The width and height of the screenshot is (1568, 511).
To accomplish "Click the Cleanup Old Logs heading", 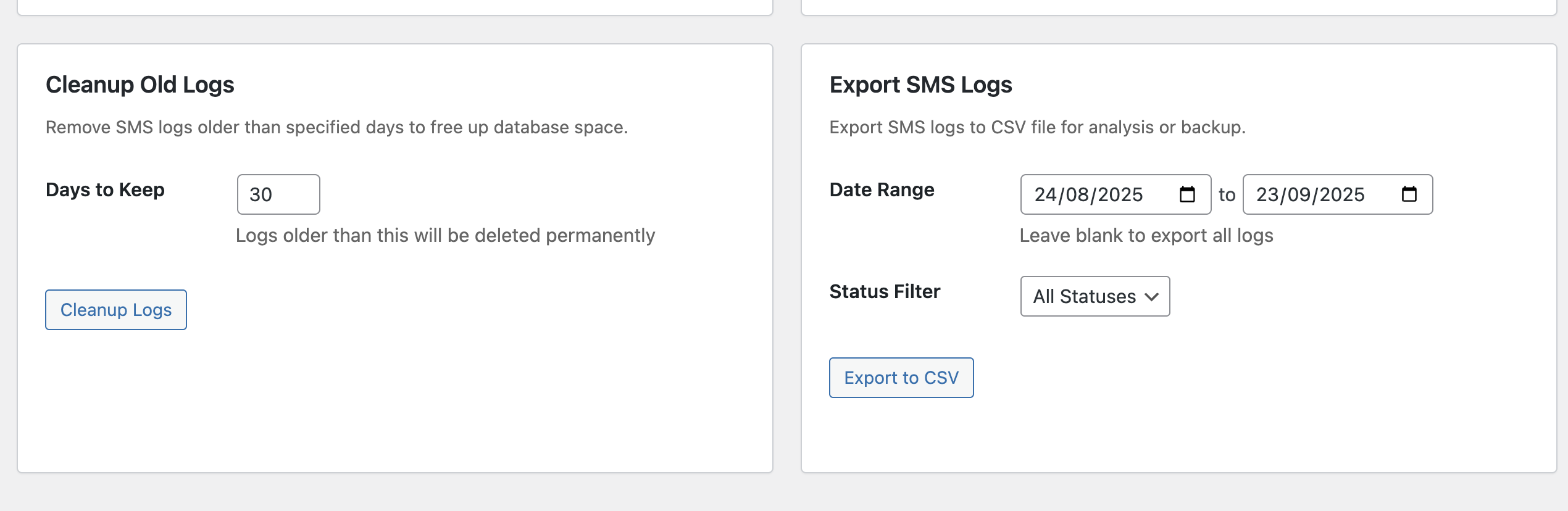I will (140, 85).
